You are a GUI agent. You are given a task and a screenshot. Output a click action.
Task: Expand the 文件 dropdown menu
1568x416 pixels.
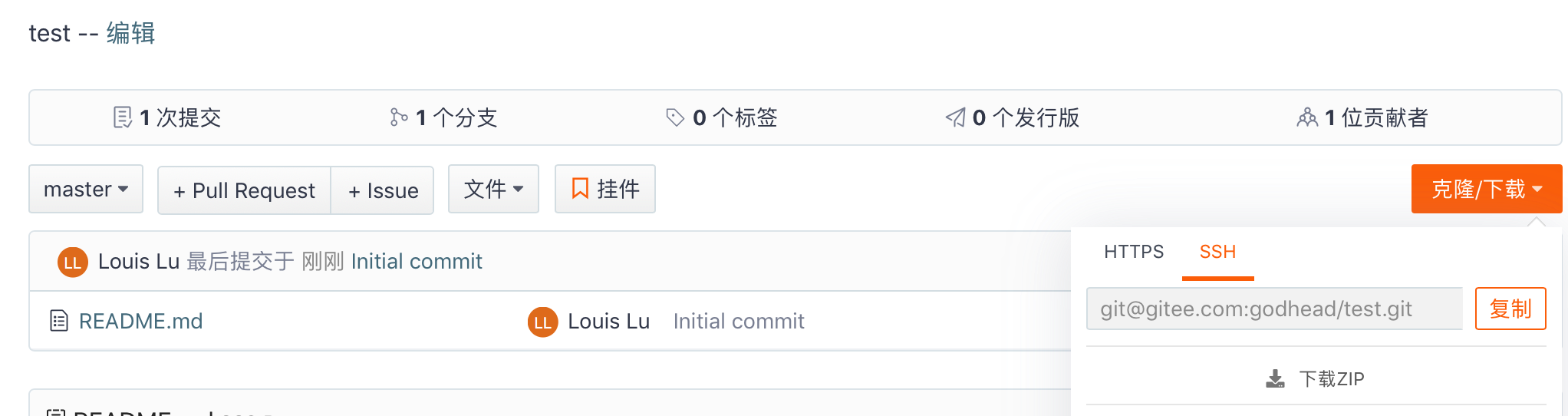[493, 189]
